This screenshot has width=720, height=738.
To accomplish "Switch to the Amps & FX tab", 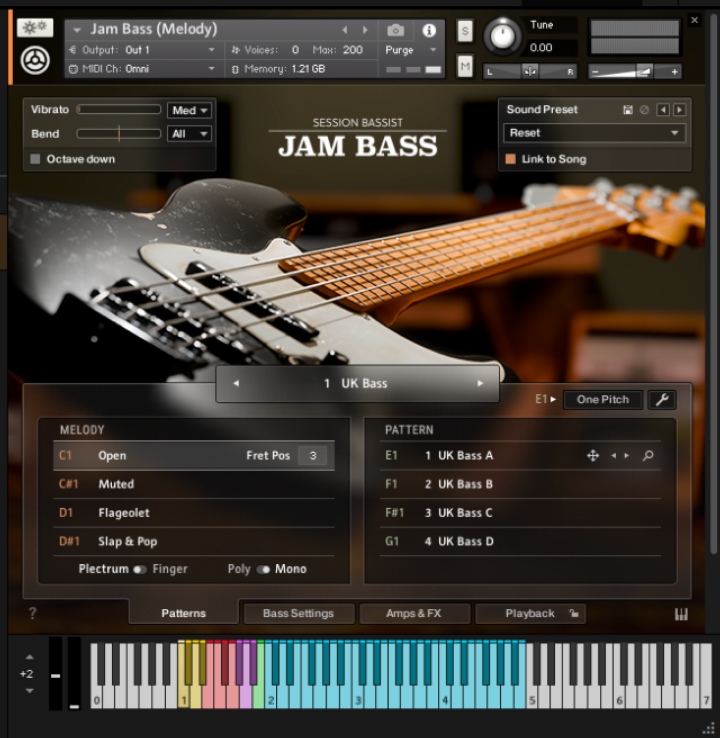I will point(414,613).
